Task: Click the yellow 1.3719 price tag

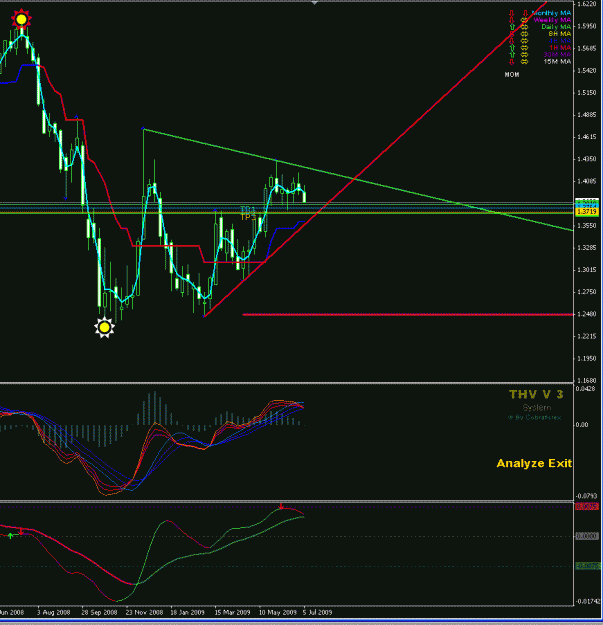Action: point(587,212)
